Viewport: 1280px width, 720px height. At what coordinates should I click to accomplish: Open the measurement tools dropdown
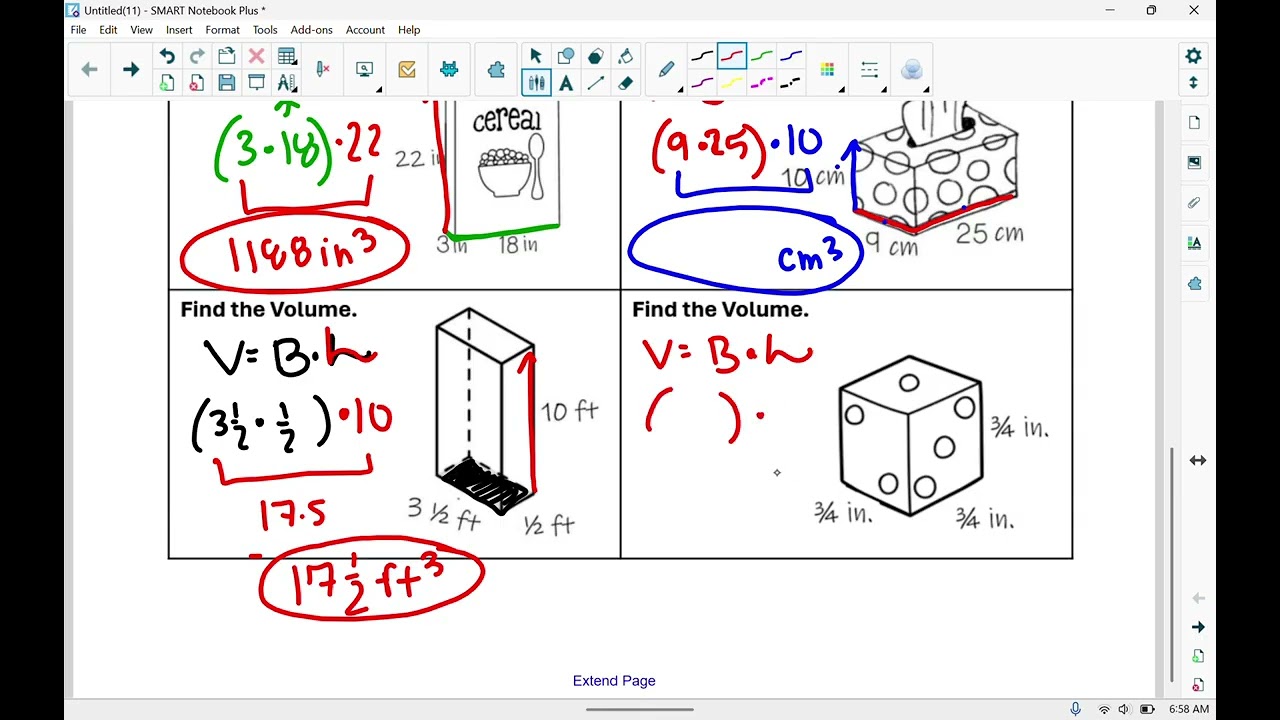[287, 83]
